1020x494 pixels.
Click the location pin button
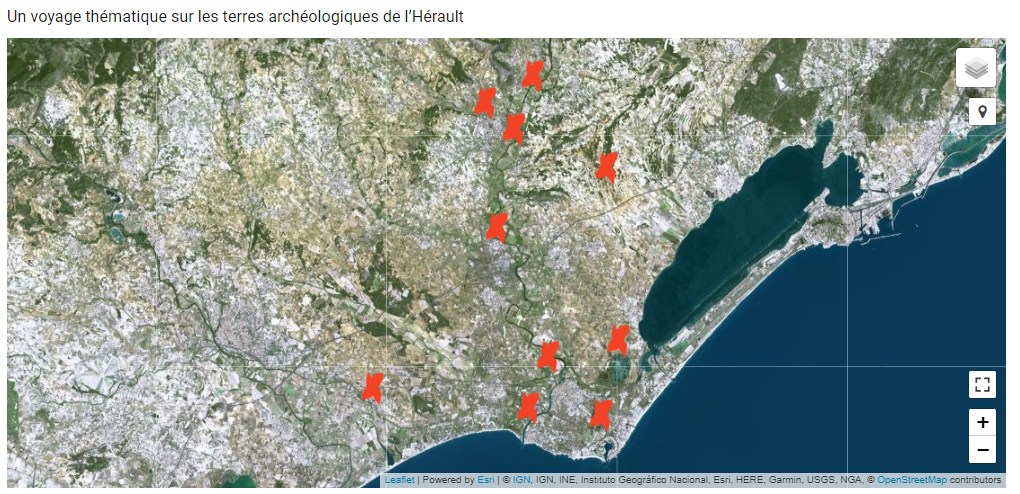(x=982, y=111)
